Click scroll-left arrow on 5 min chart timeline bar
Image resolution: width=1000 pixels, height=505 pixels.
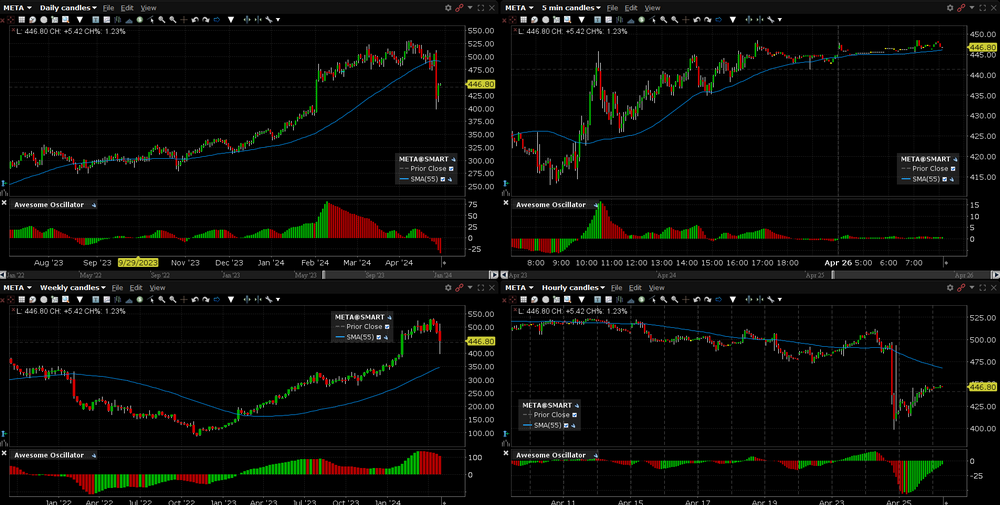[505, 275]
